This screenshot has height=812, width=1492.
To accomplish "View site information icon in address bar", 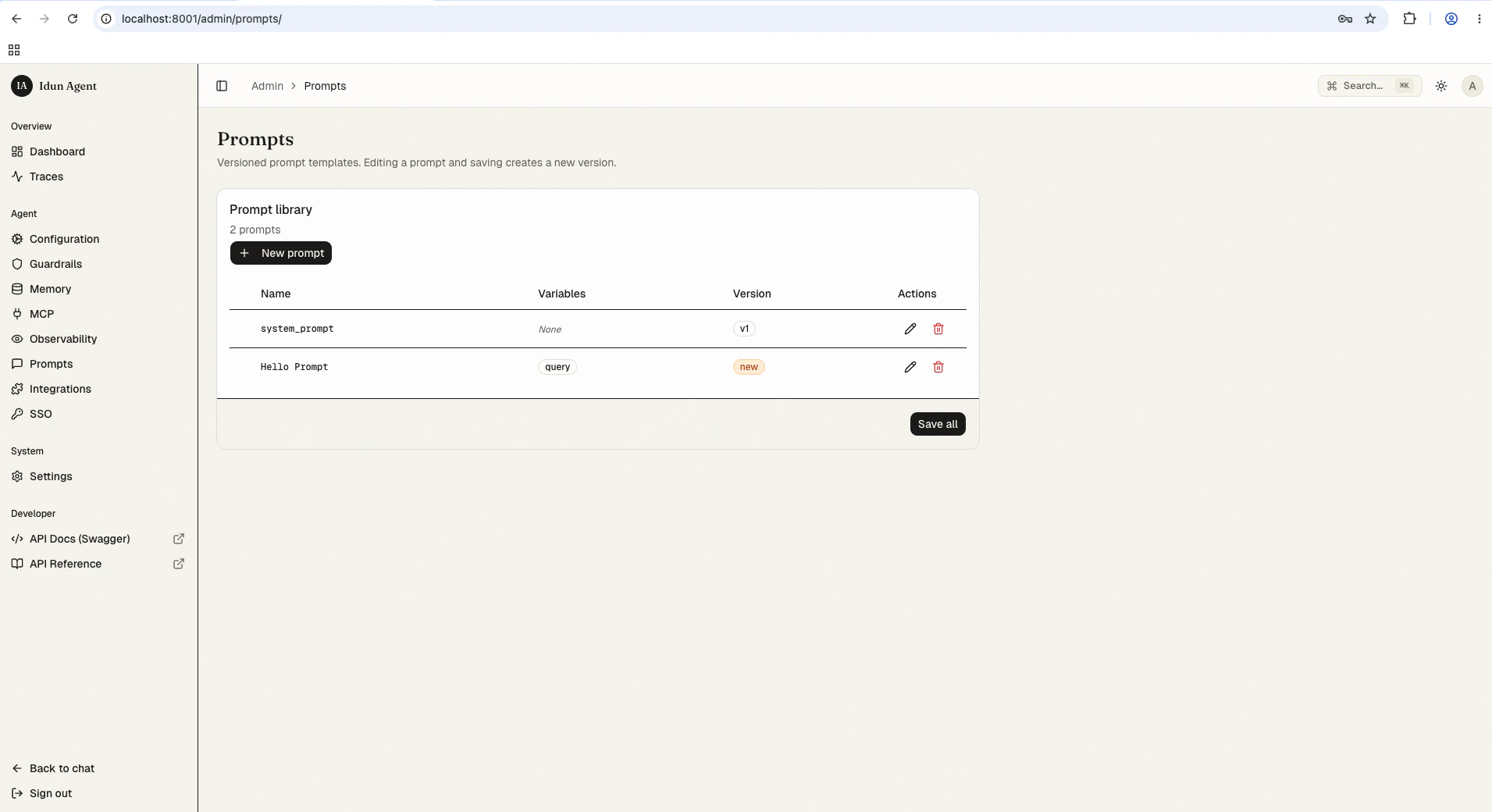I will (106, 19).
